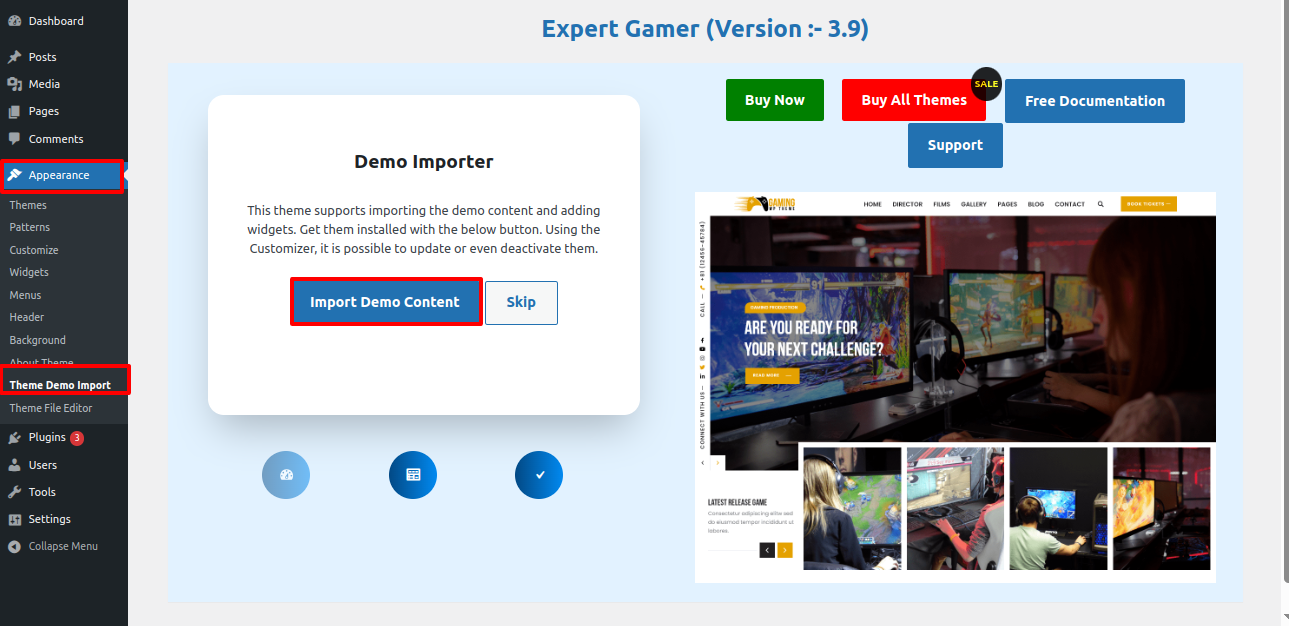Open the Customize submenu item
This screenshot has height=626, width=1289.
[x=34, y=250]
